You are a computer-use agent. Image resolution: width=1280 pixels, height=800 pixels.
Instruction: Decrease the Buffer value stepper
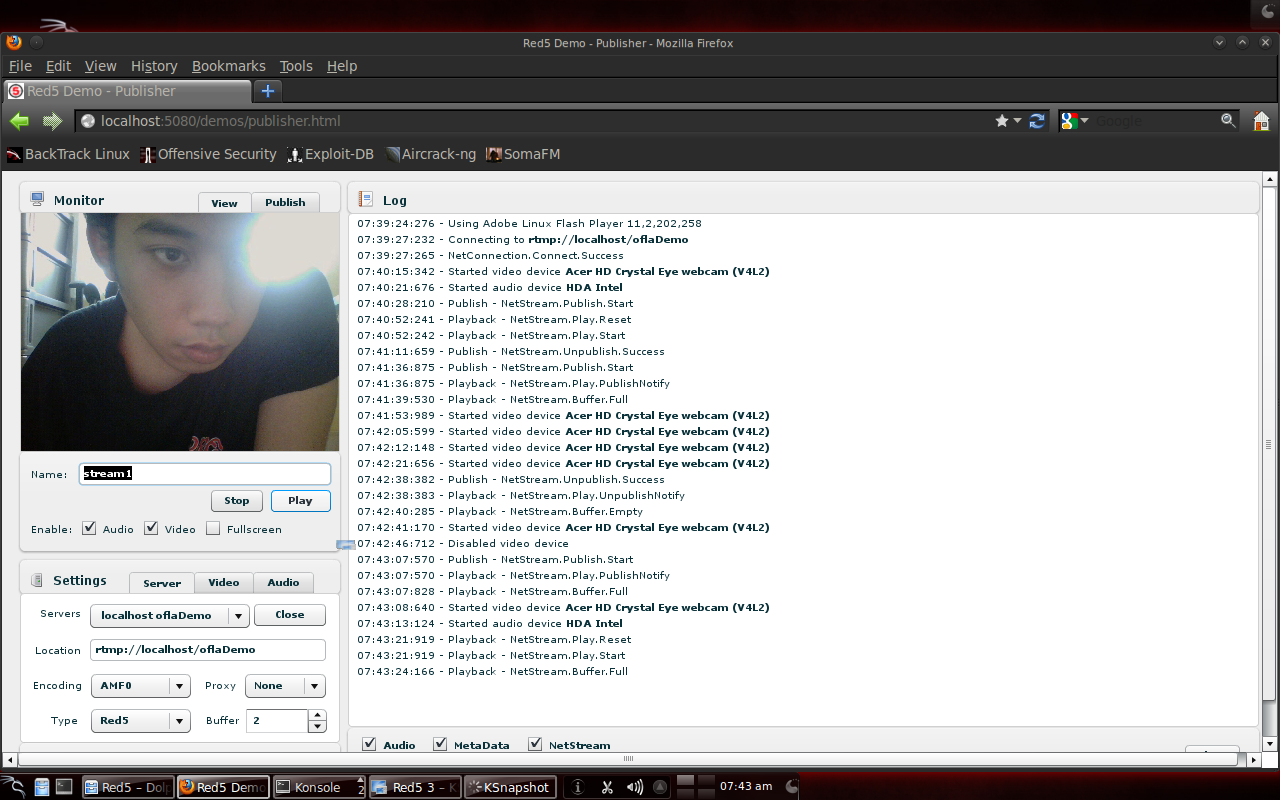(317, 726)
